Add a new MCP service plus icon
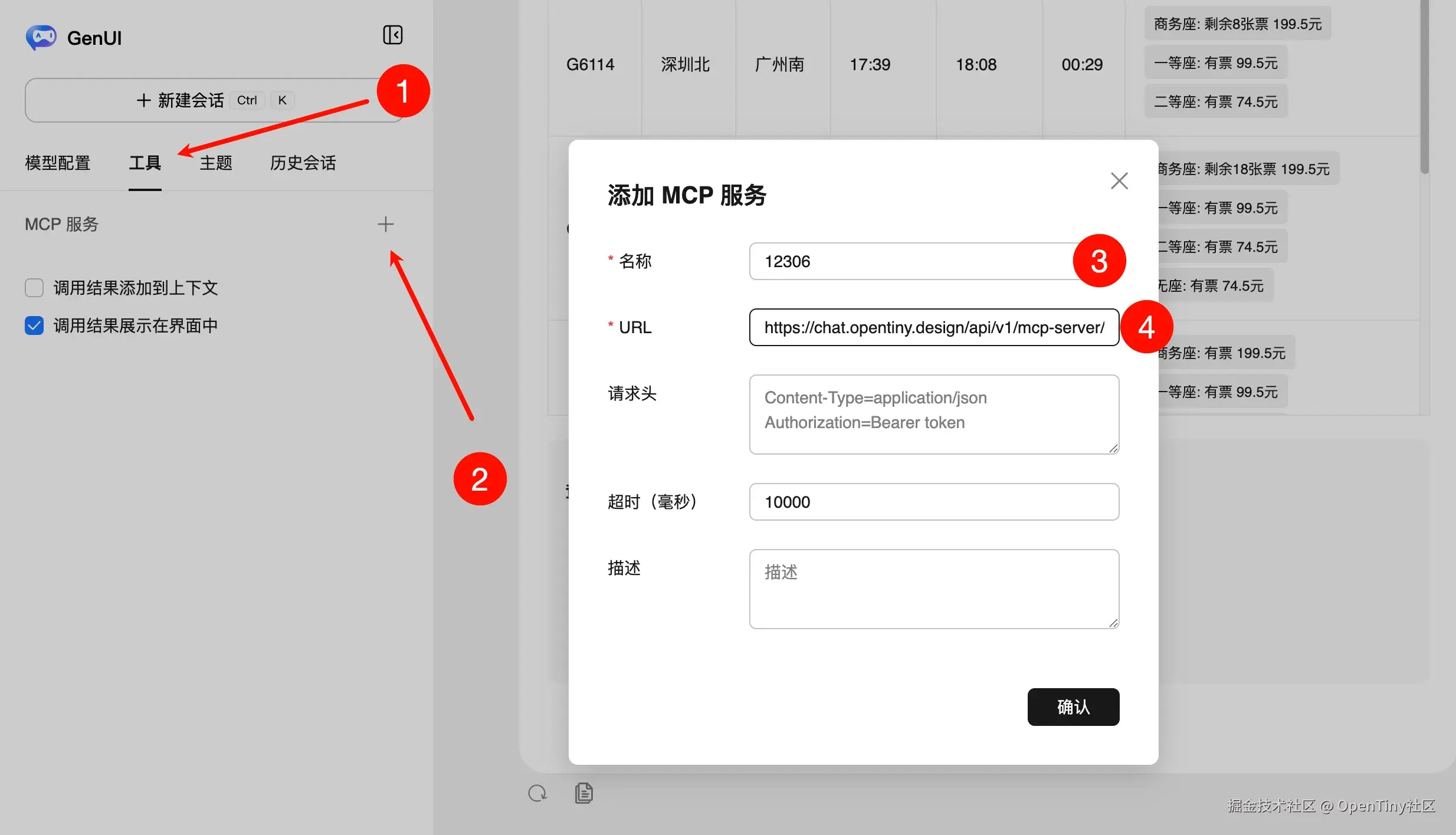This screenshot has width=1456, height=835. coord(385,224)
